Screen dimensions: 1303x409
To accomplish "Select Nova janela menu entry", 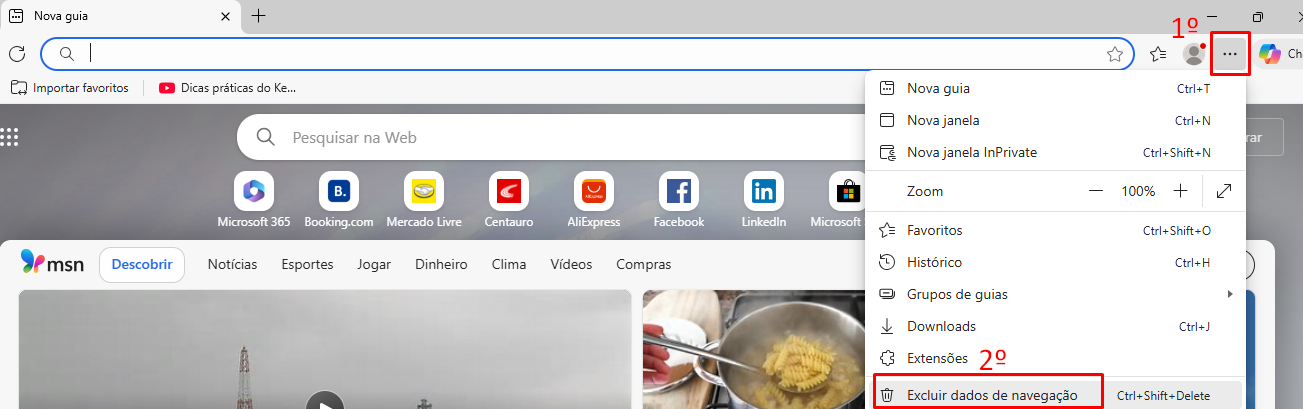I will tap(1055, 120).
